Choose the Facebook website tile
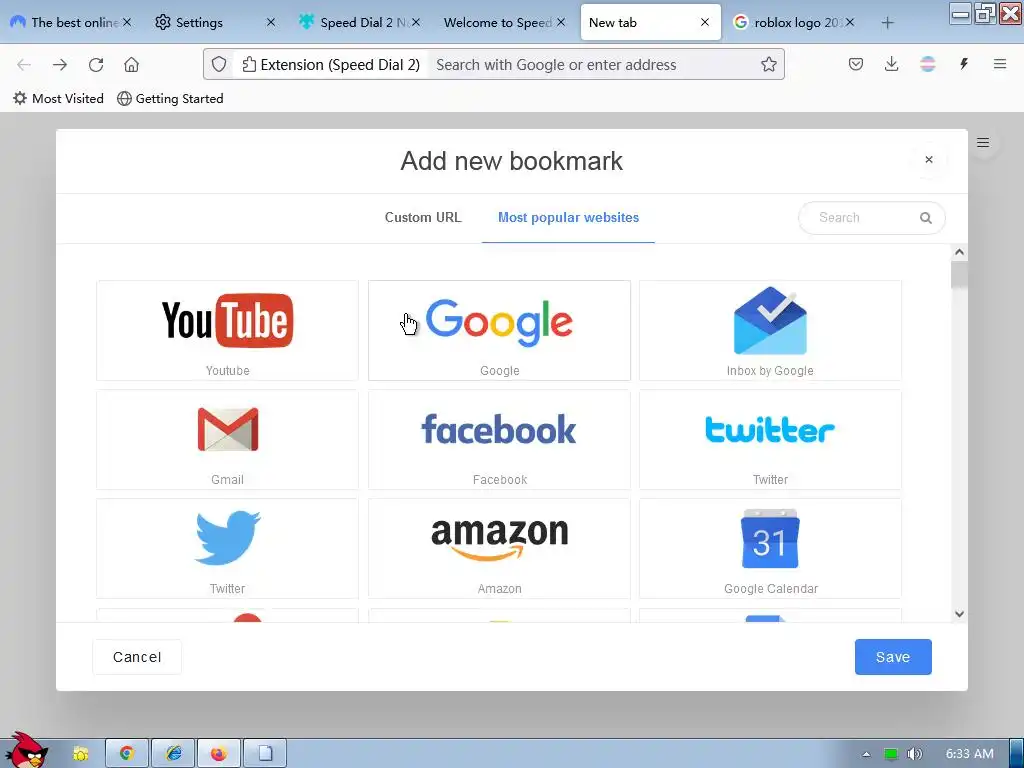 (x=499, y=440)
